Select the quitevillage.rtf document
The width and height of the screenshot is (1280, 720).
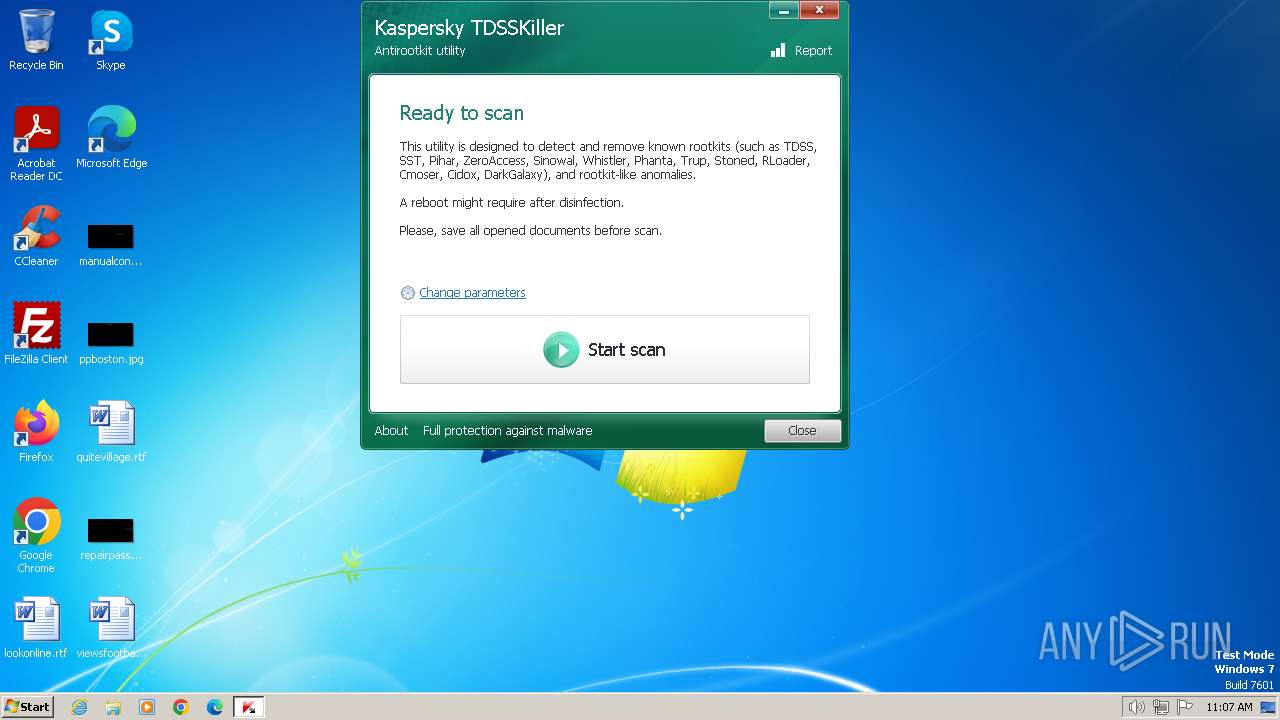point(111,431)
